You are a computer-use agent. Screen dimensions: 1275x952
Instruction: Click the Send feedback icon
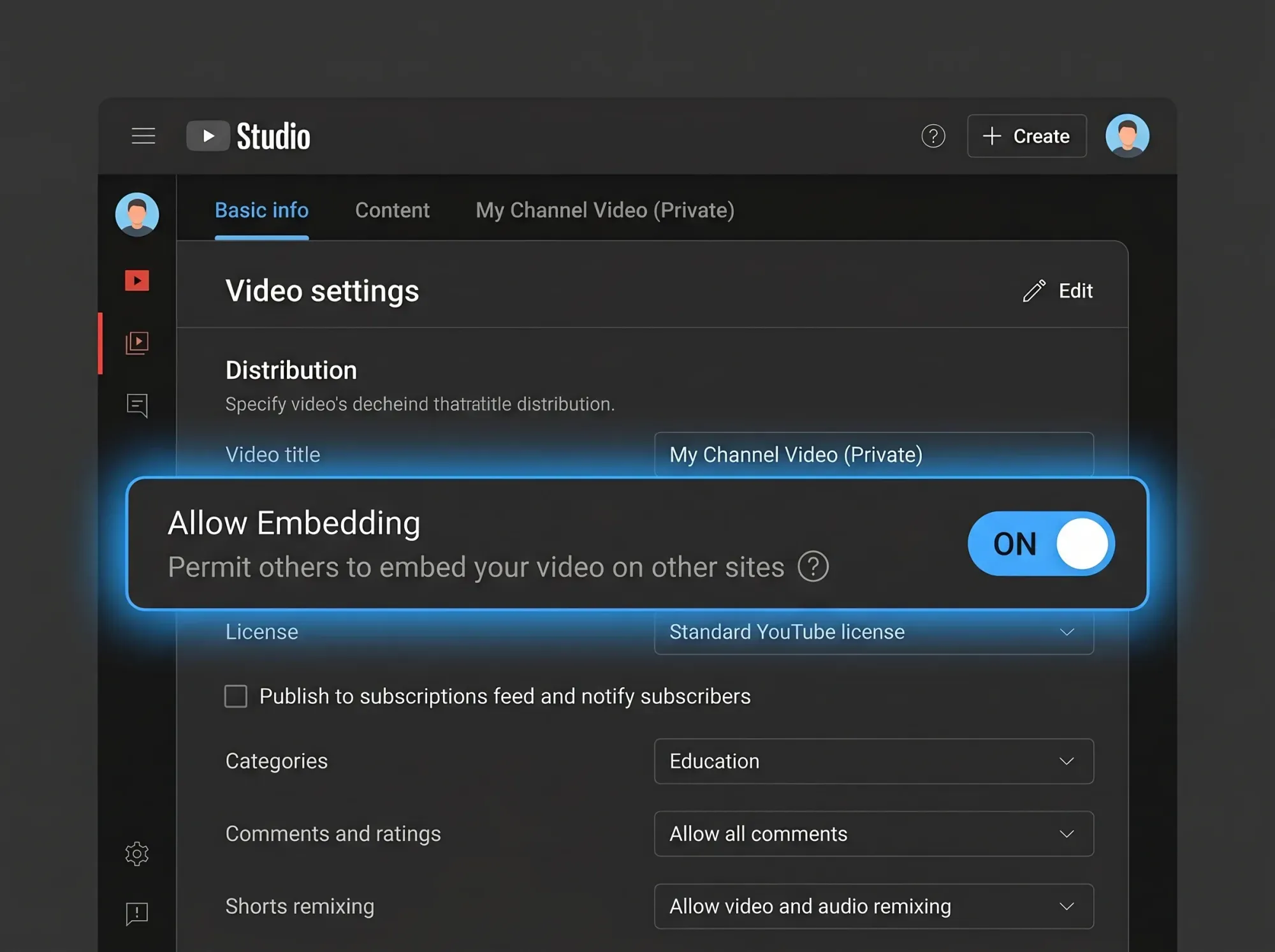(136, 913)
